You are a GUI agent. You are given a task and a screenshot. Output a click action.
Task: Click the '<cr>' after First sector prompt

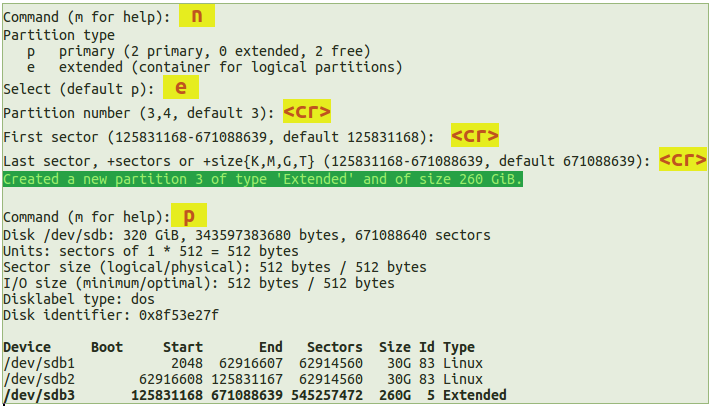474,135
